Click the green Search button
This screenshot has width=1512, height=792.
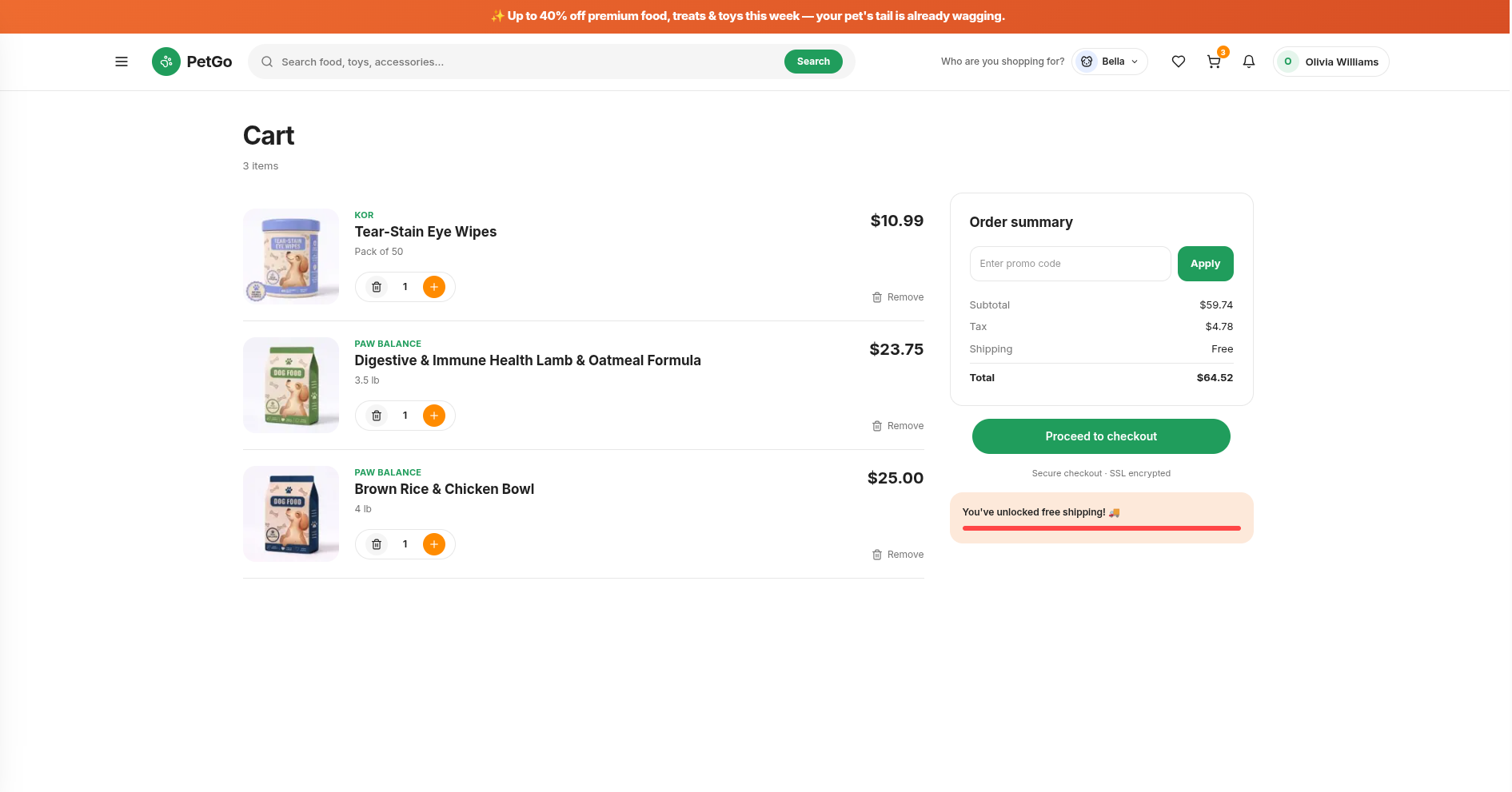tap(813, 62)
